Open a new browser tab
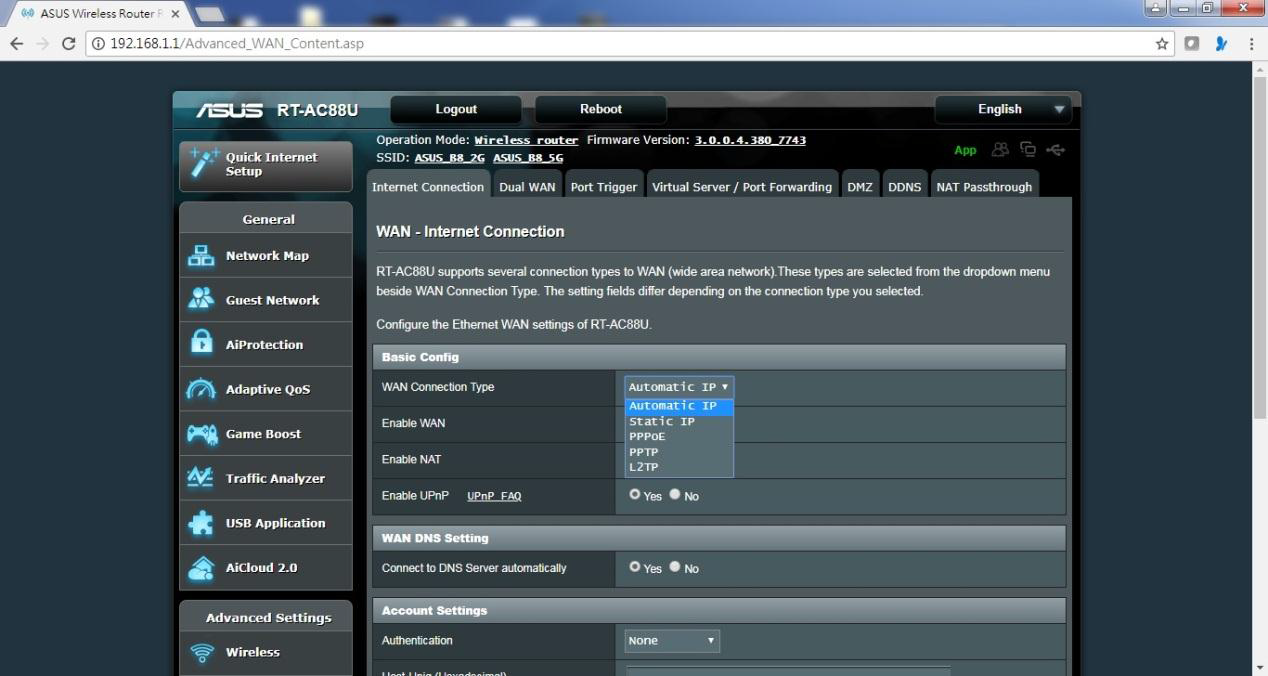 (209, 14)
